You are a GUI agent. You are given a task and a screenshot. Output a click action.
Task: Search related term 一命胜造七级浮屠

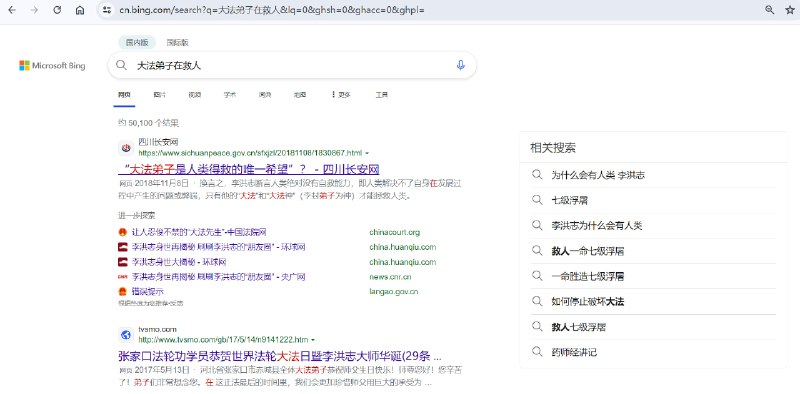click(587, 276)
